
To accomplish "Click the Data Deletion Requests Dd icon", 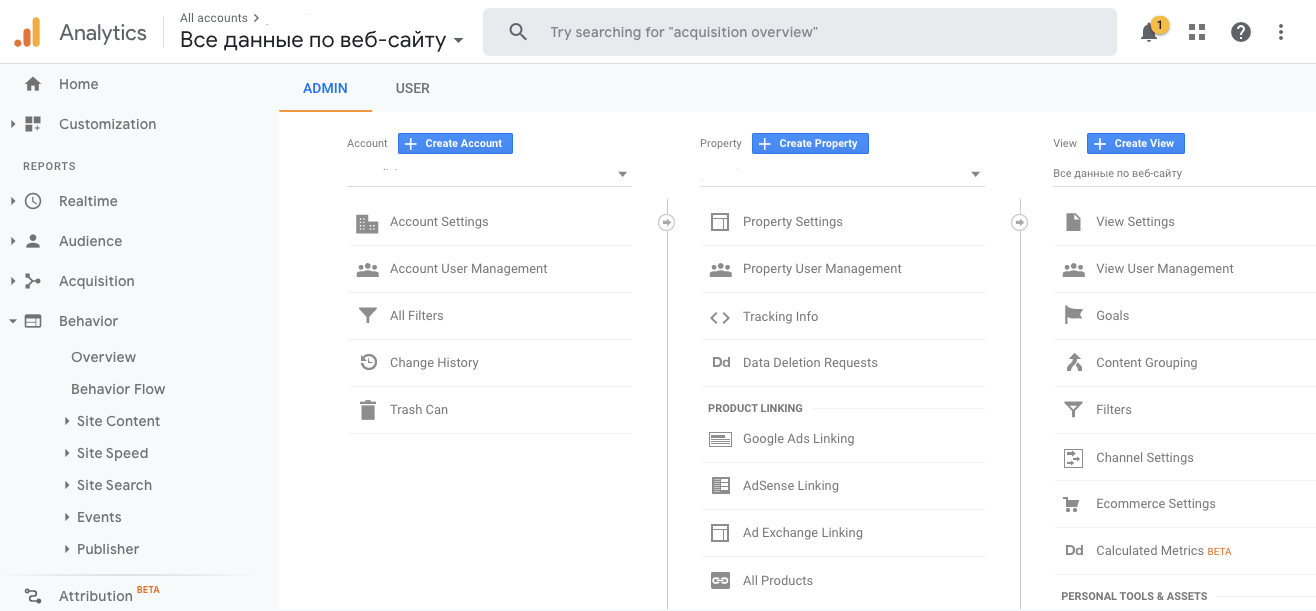I will [721, 363].
